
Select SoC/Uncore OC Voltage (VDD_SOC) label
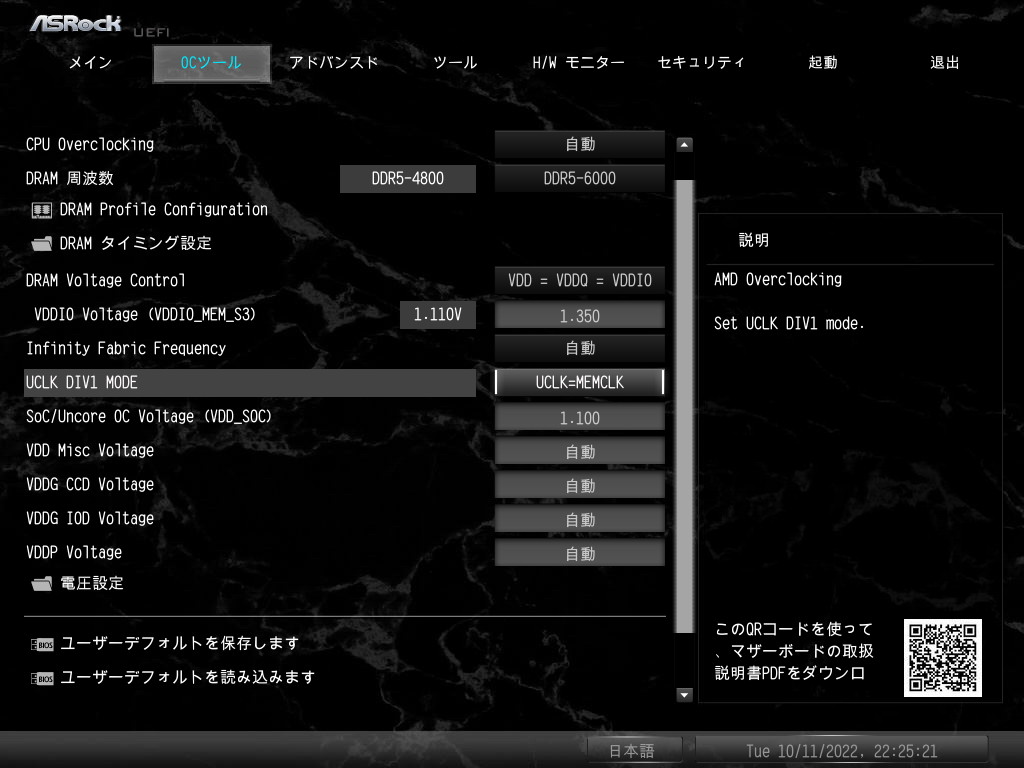[149, 416]
